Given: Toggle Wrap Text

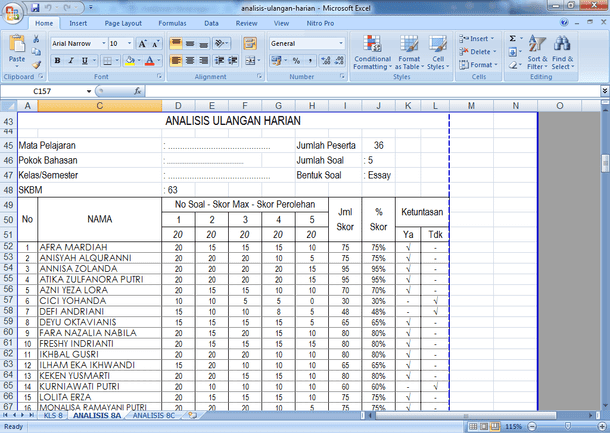Looking at the screenshot, I should click(250, 43).
